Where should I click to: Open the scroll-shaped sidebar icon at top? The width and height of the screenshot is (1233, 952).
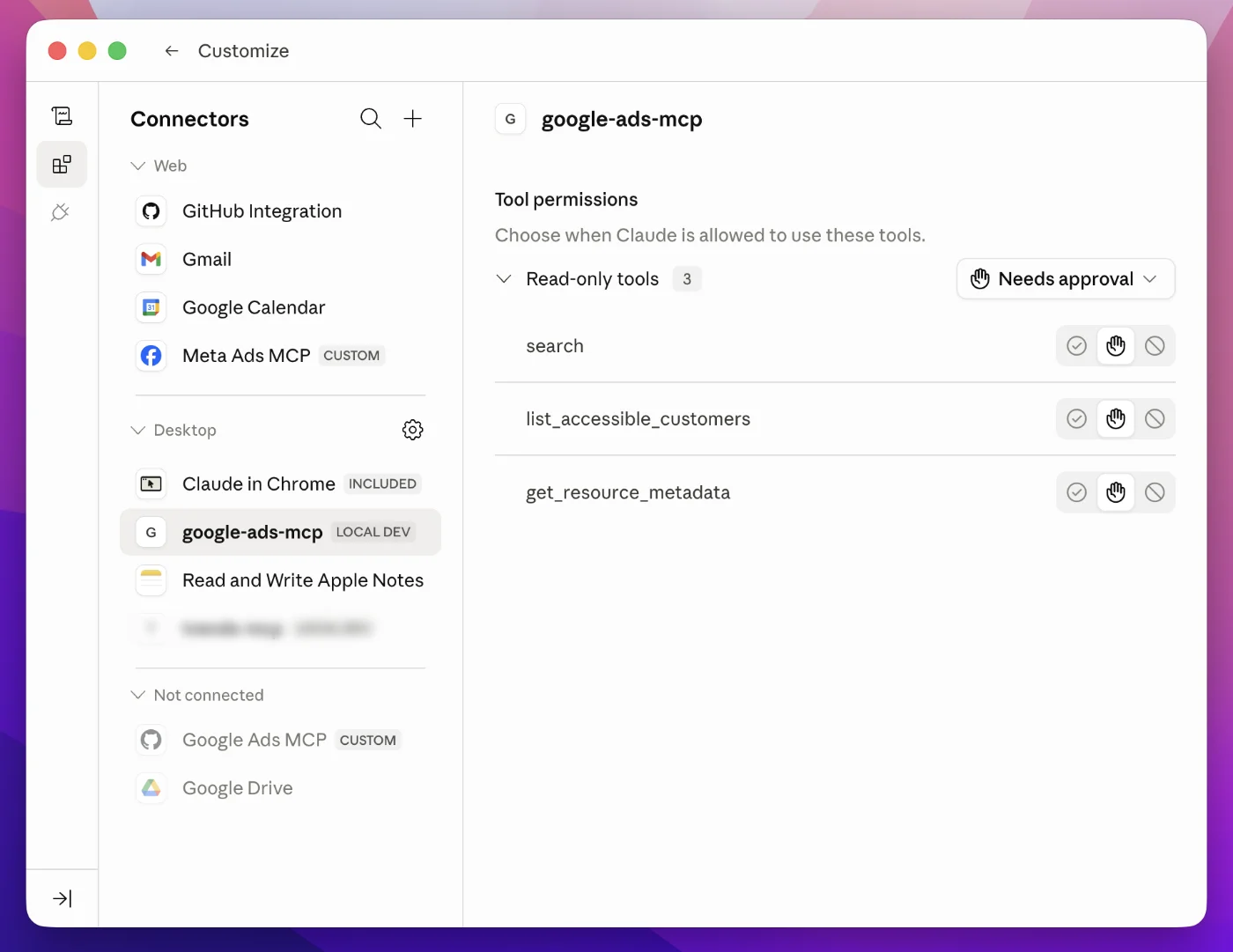point(62,116)
